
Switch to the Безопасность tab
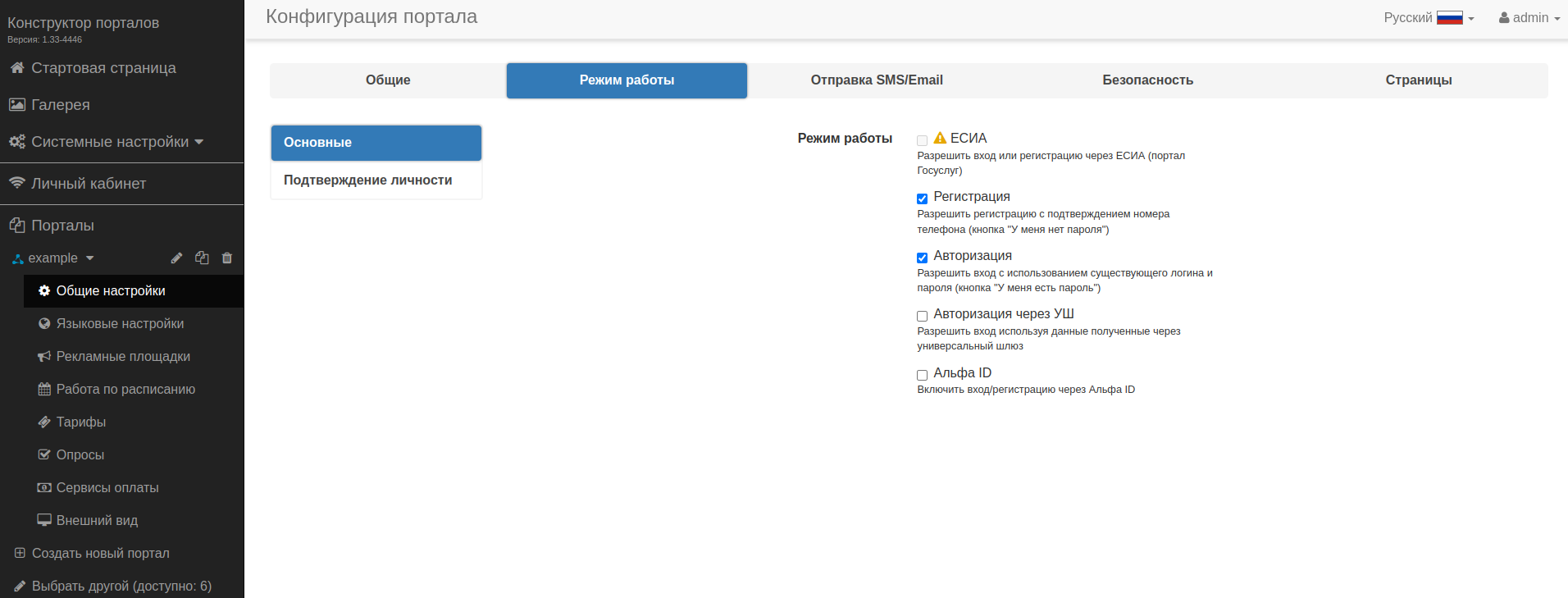pos(1147,80)
